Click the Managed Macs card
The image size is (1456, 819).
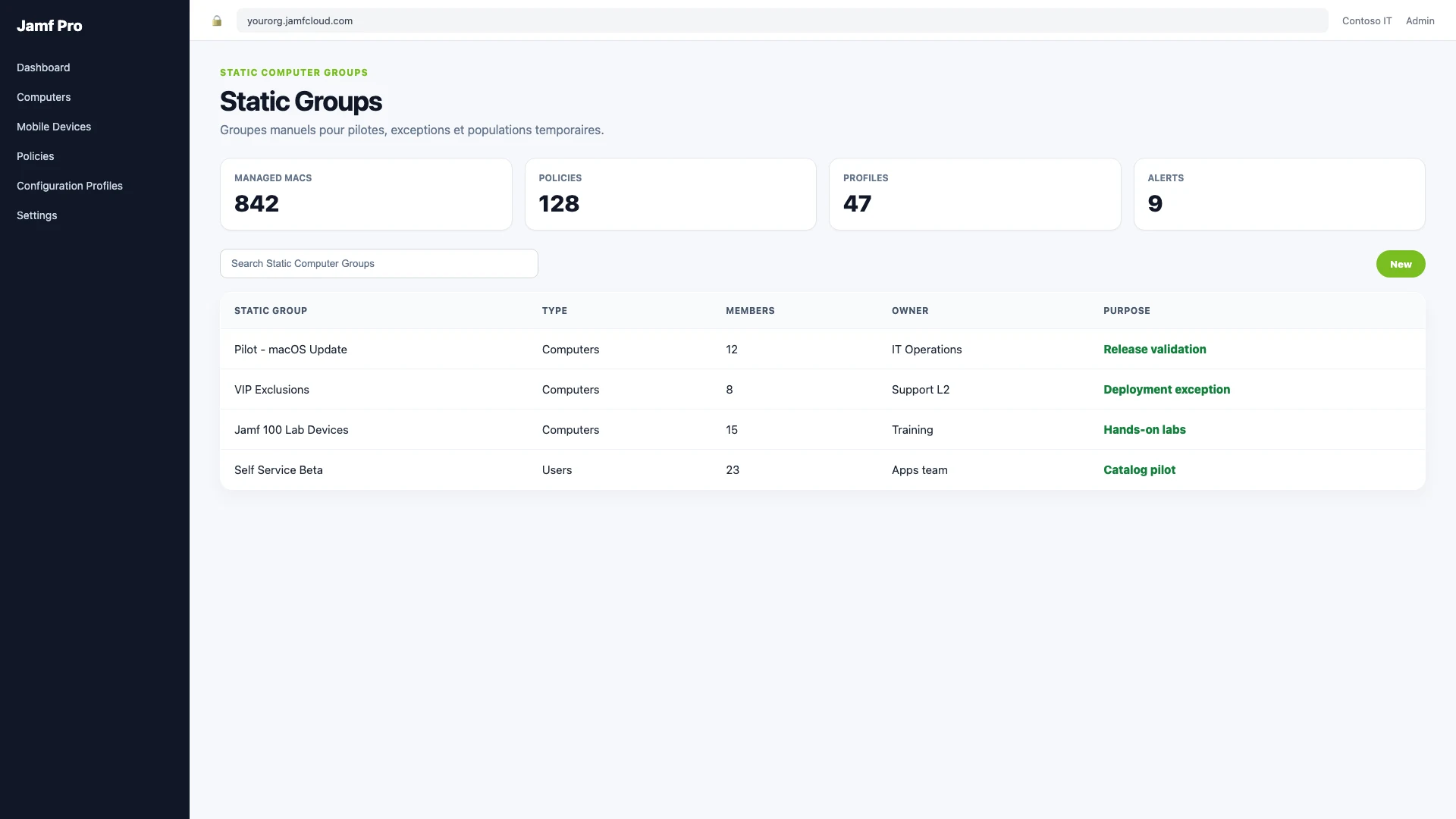coord(366,194)
